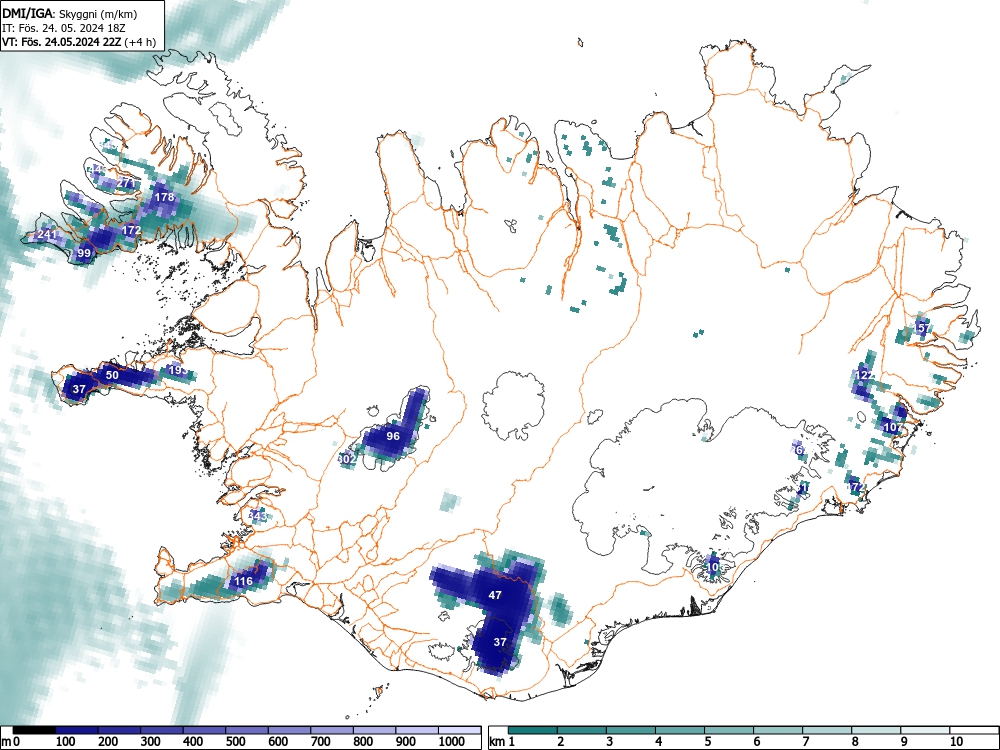Click the 'IT: Fös. 24. 05. 2024 18Z' line
The width and height of the screenshot is (1000, 750).
click(64, 28)
